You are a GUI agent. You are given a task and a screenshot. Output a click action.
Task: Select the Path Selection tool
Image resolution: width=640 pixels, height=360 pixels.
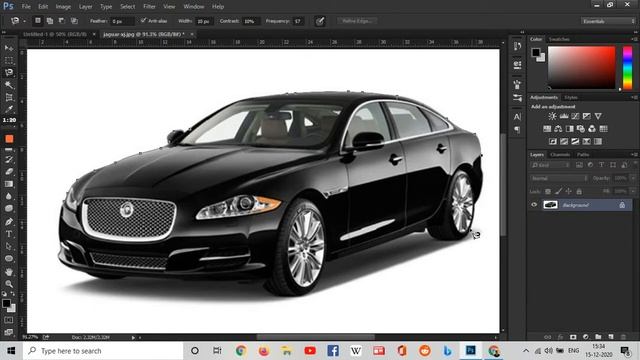click(x=9, y=246)
